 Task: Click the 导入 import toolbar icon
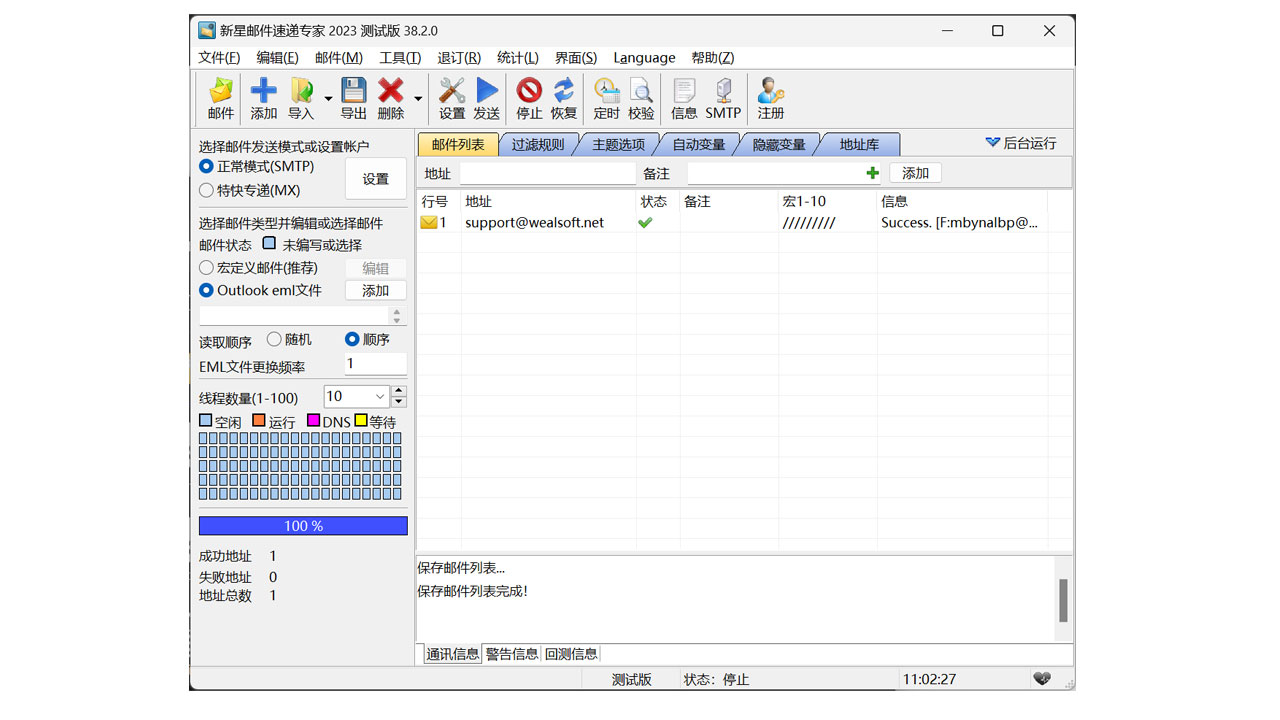(x=301, y=99)
